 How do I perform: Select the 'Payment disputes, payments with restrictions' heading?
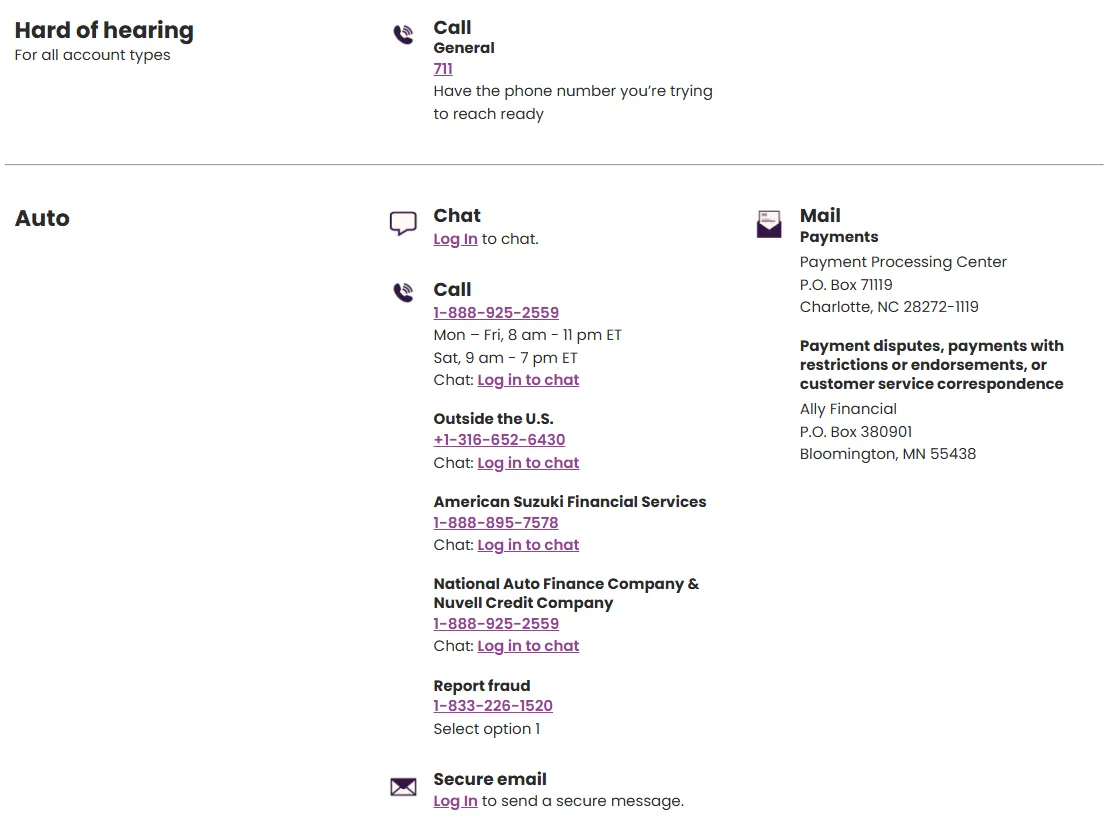click(x=931, y=365)
